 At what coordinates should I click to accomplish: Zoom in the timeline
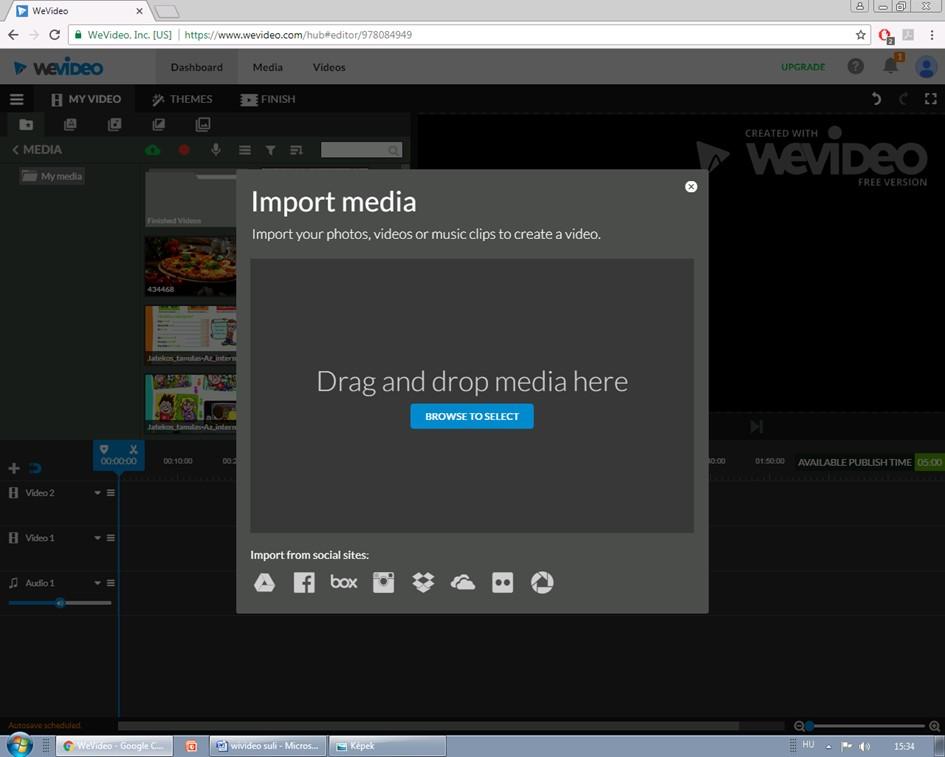tap(934, 726)
